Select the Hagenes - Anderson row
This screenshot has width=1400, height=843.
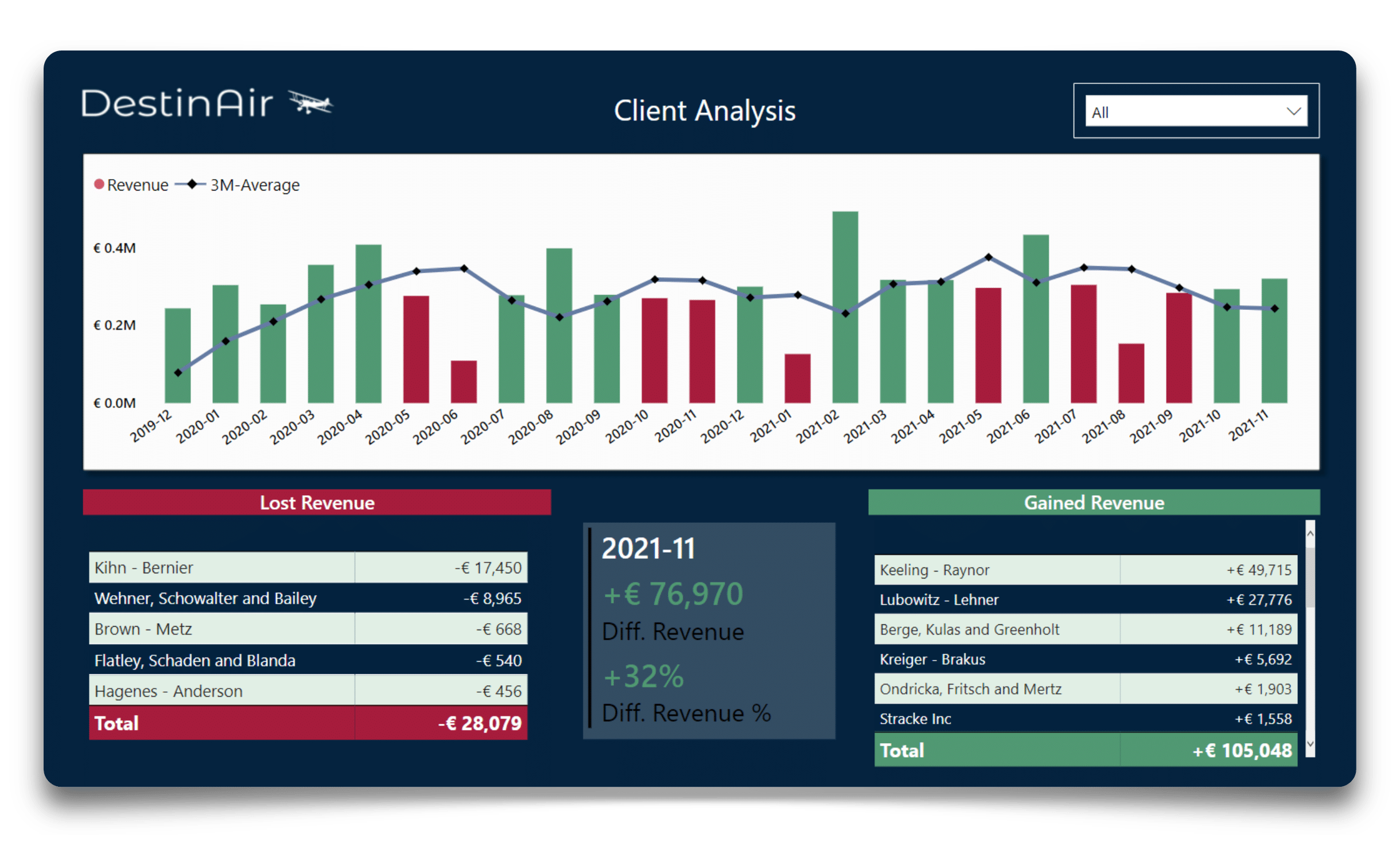(308, 691)
